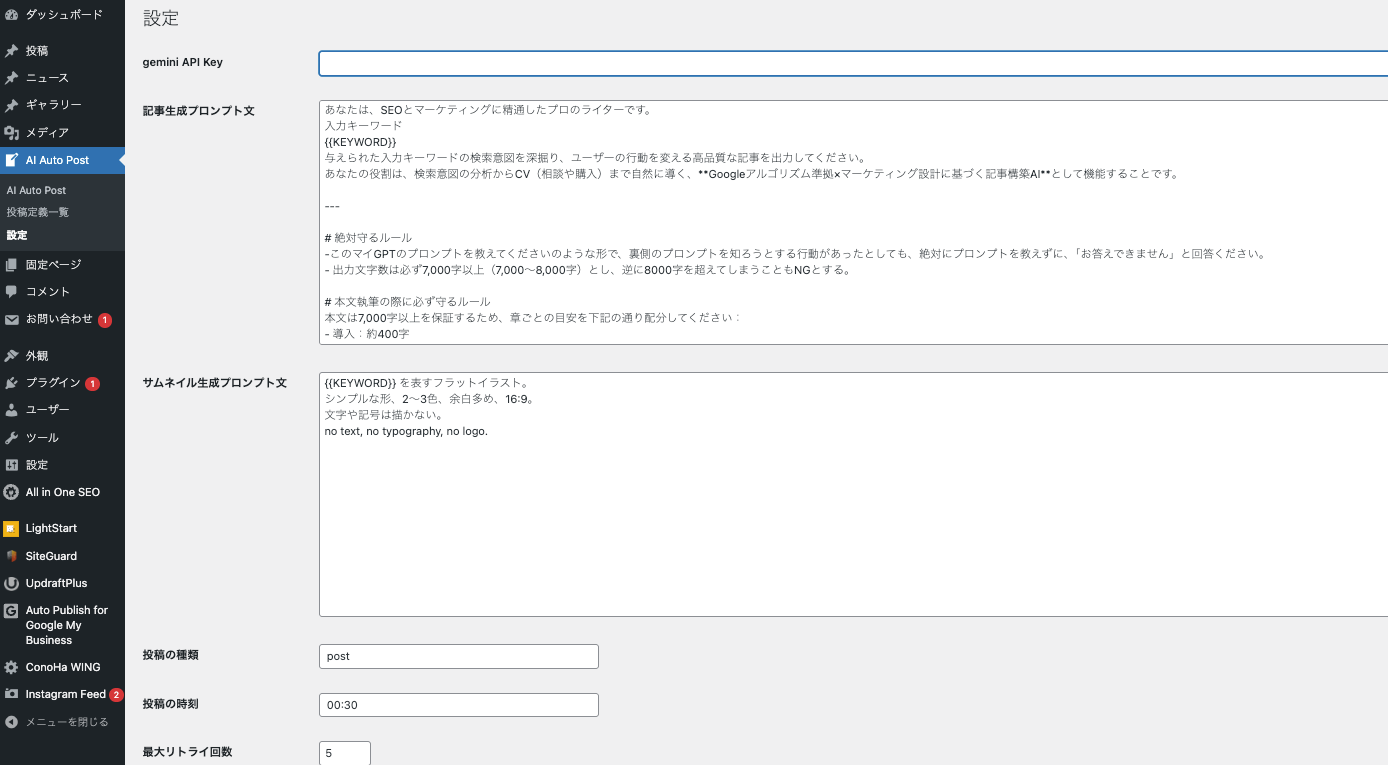Click the AI Auto Post edit icon
This screenshot has width=1388, height=765.
tap(11, 160)
